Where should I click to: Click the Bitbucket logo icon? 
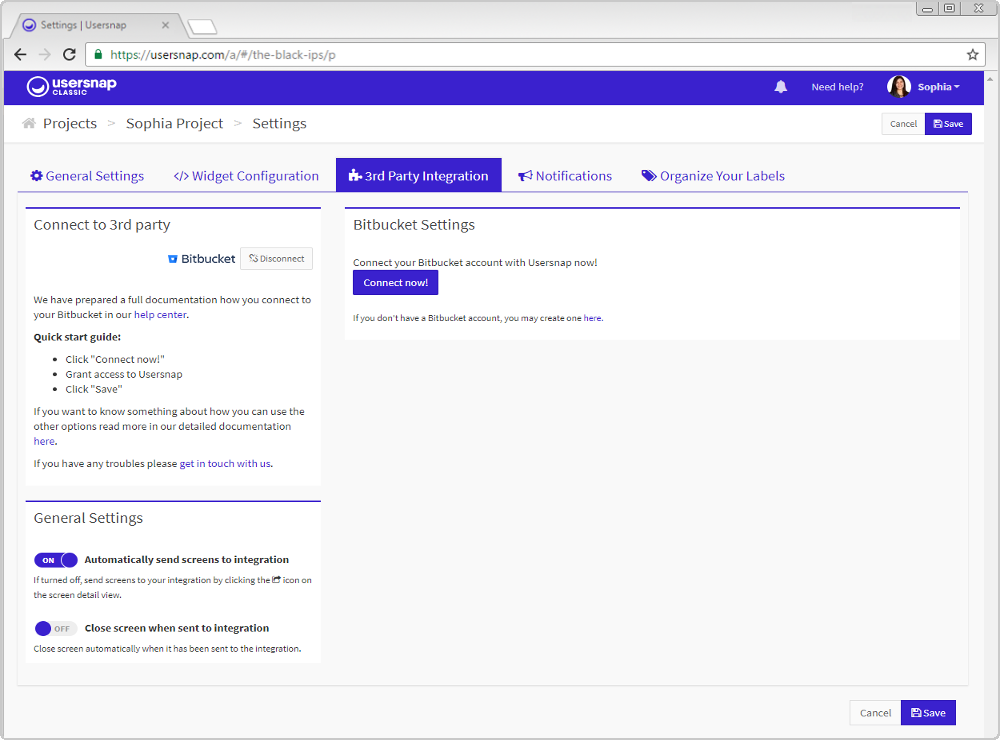coord(172,259)
